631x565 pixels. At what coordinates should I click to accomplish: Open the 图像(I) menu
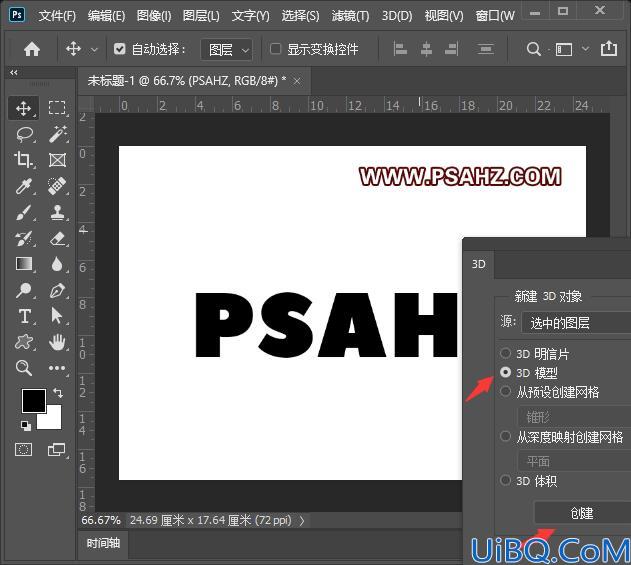coord(154,16)
